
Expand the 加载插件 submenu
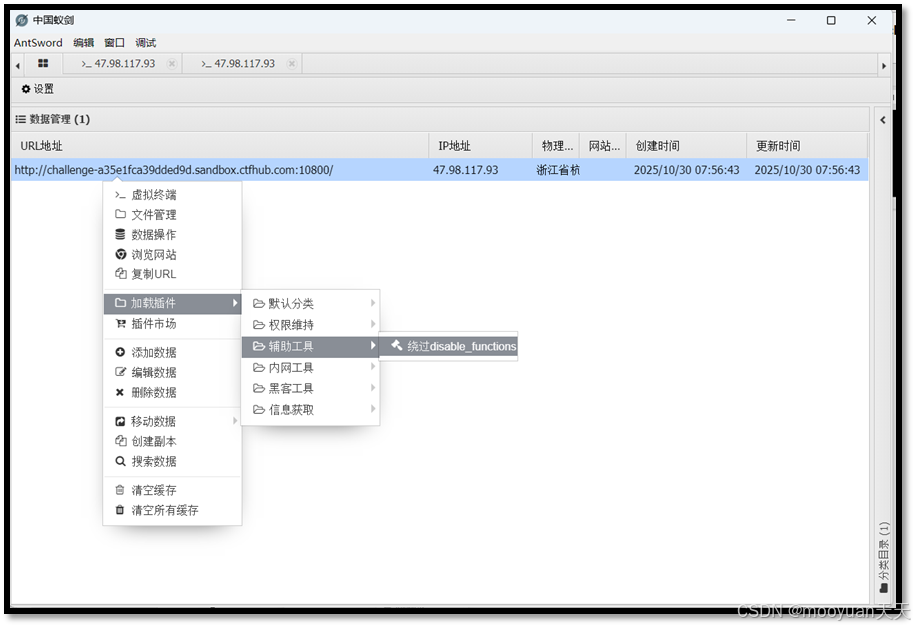172,303
